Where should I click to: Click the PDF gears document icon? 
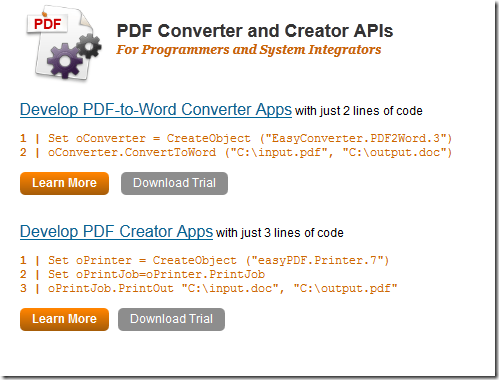[x=63, y=43]
